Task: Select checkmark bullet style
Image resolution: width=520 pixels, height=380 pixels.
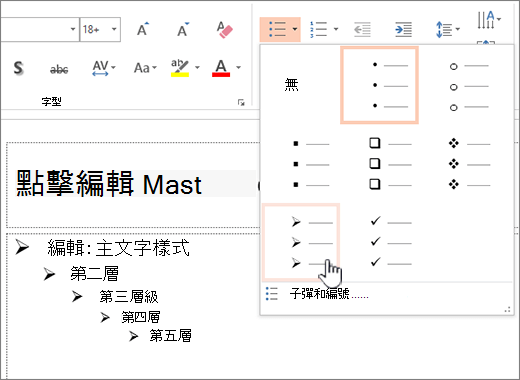Action: tap(391, 242)
